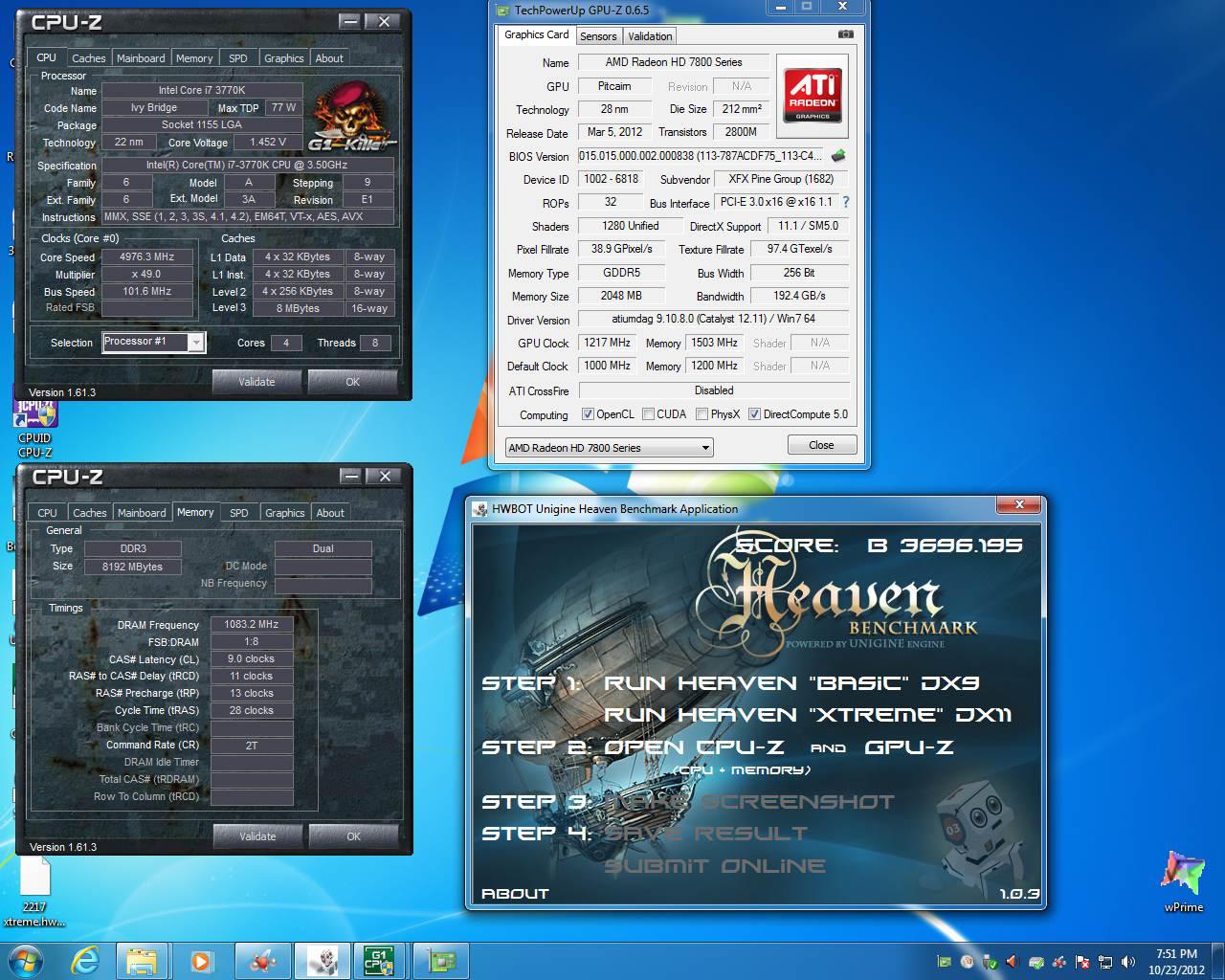
Task: Launch Internet Explorer from the taskbar
Action: (85, 961)
